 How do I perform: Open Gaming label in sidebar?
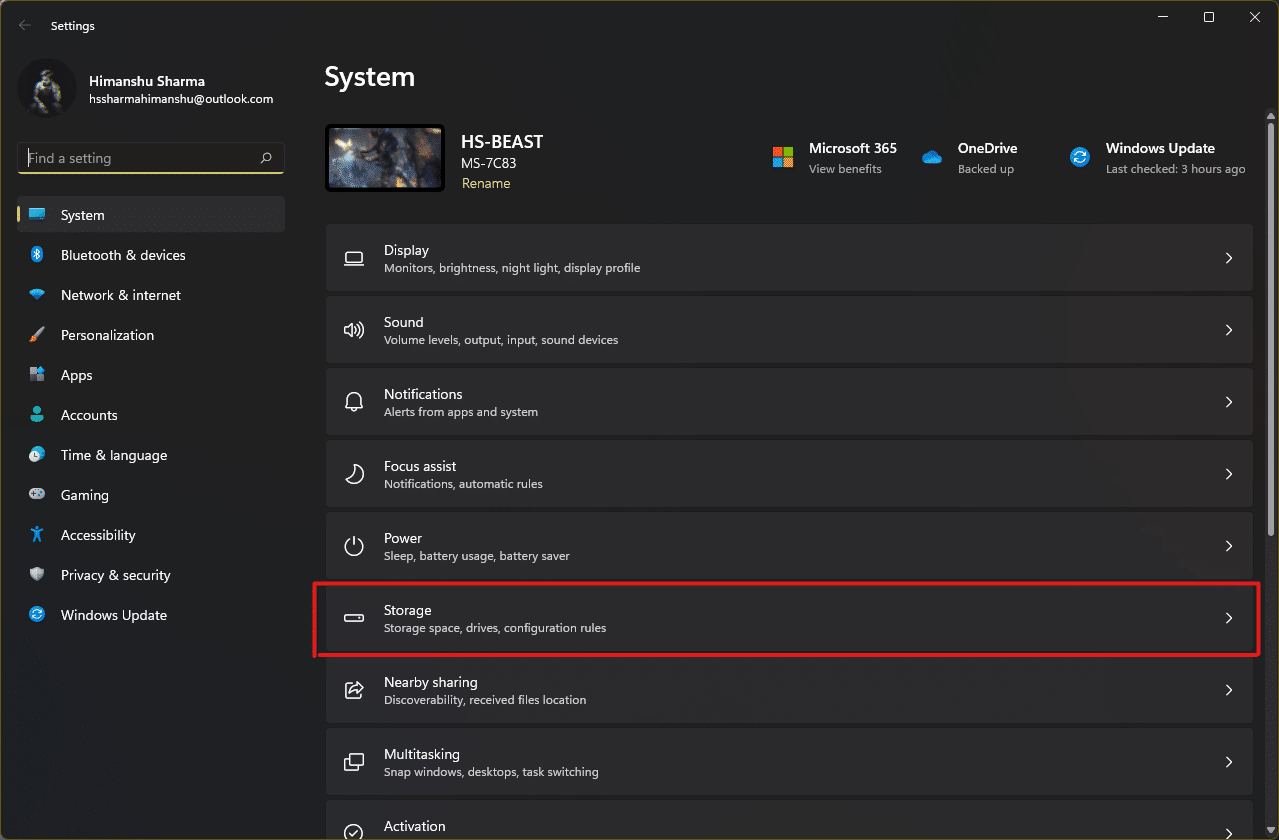85,495
